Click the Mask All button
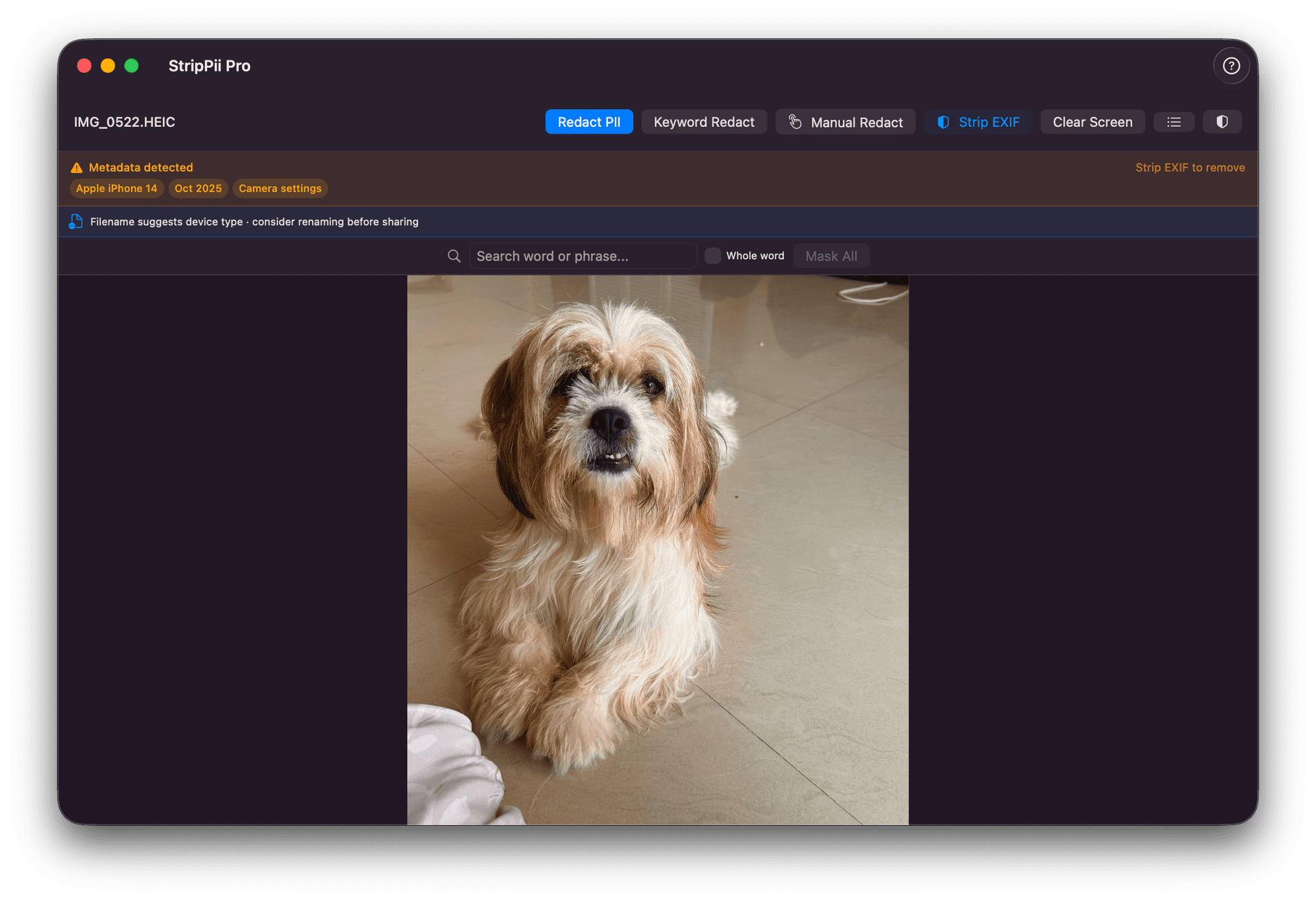Screen dimensions: 1316x901 tap(831, 256)
